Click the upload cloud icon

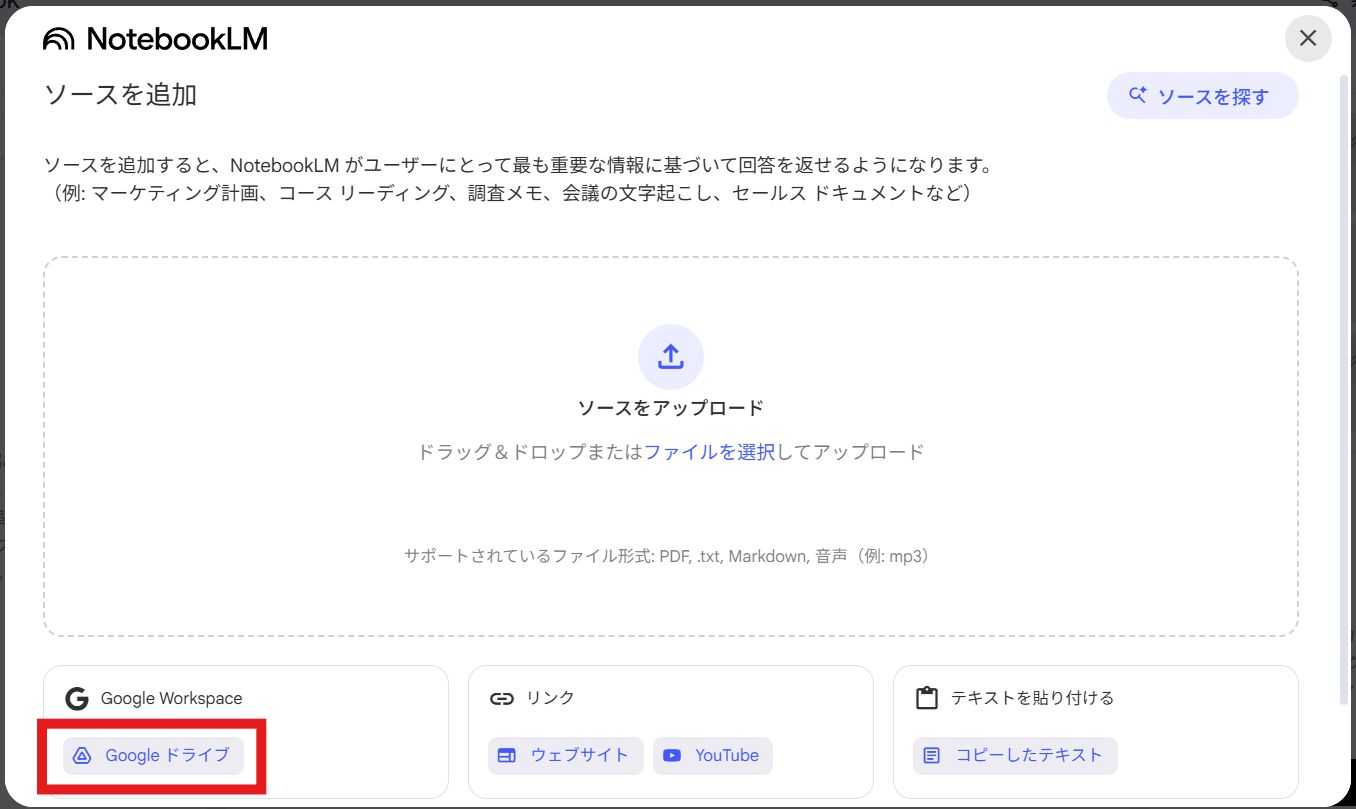pyautogui.click(x=670, y=356)
